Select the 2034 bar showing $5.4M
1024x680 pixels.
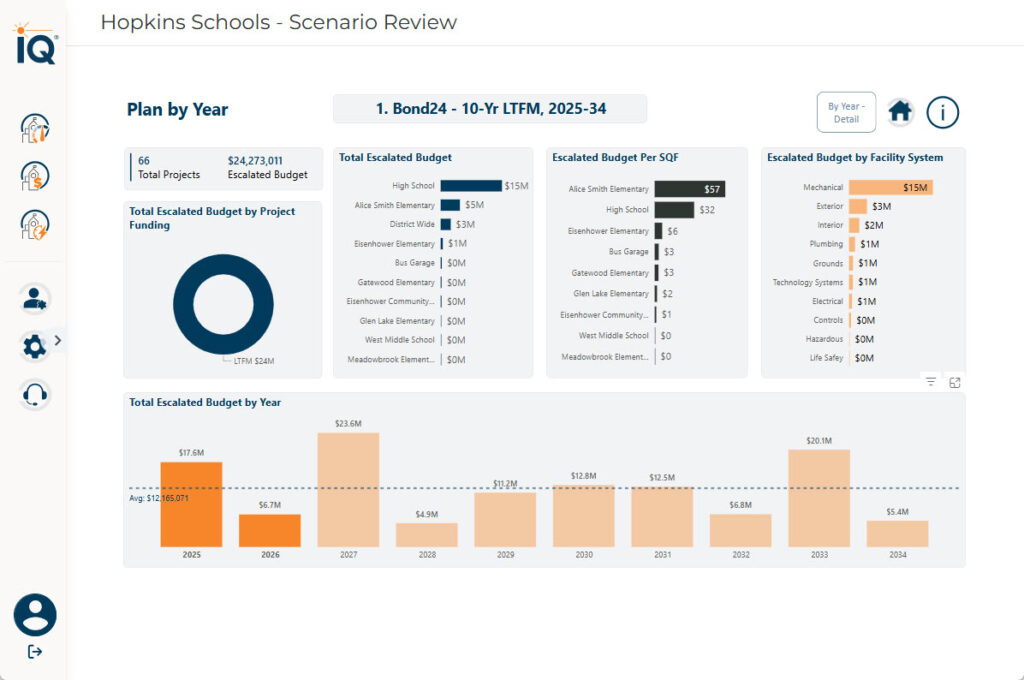tap(897, 534)
